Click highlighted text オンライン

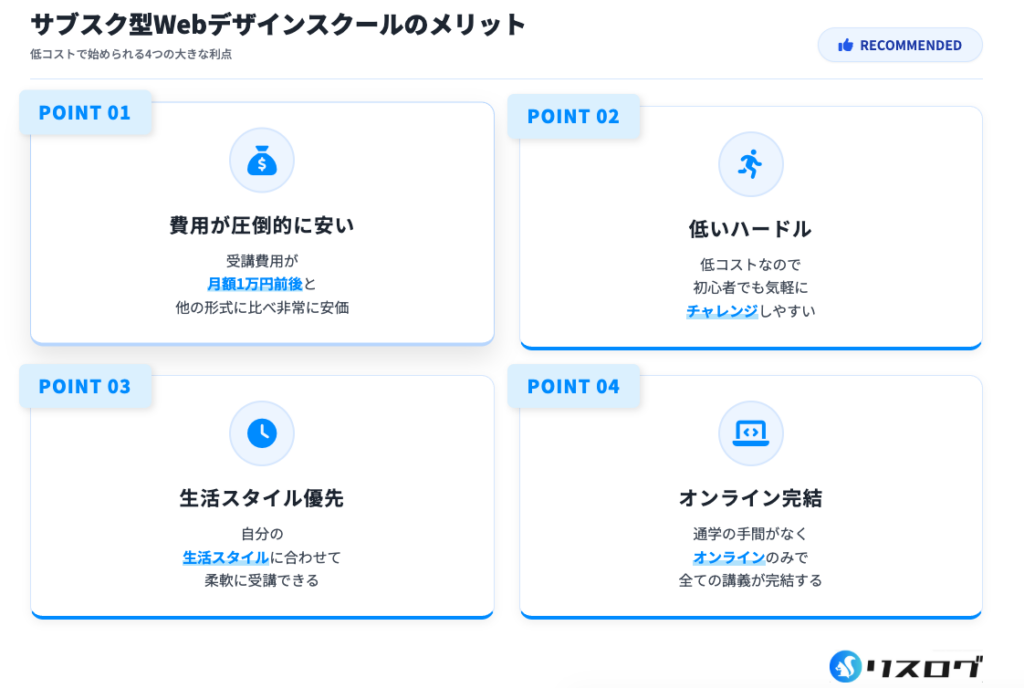pos(729,557)
